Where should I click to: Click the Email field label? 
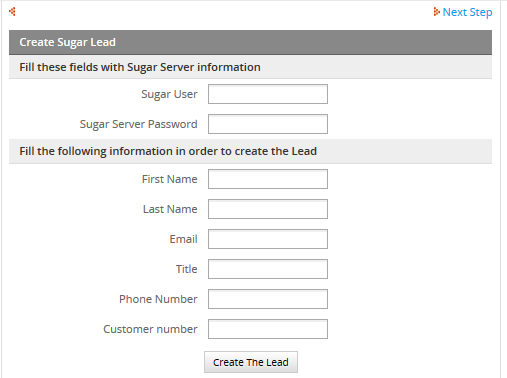183,239
